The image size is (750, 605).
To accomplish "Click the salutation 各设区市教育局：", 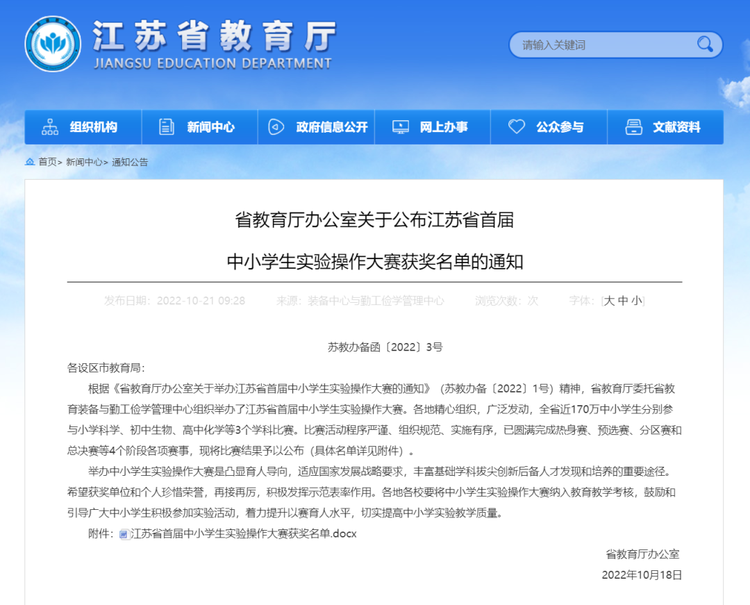I will pos(106,368).
